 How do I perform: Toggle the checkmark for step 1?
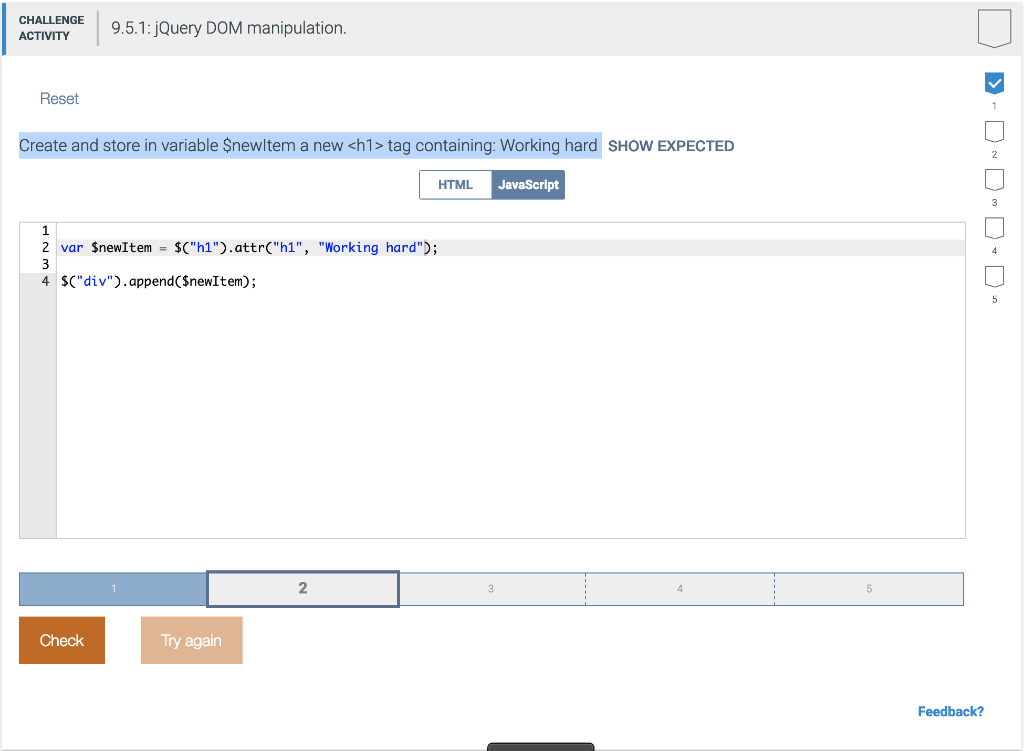coord(994,83)
